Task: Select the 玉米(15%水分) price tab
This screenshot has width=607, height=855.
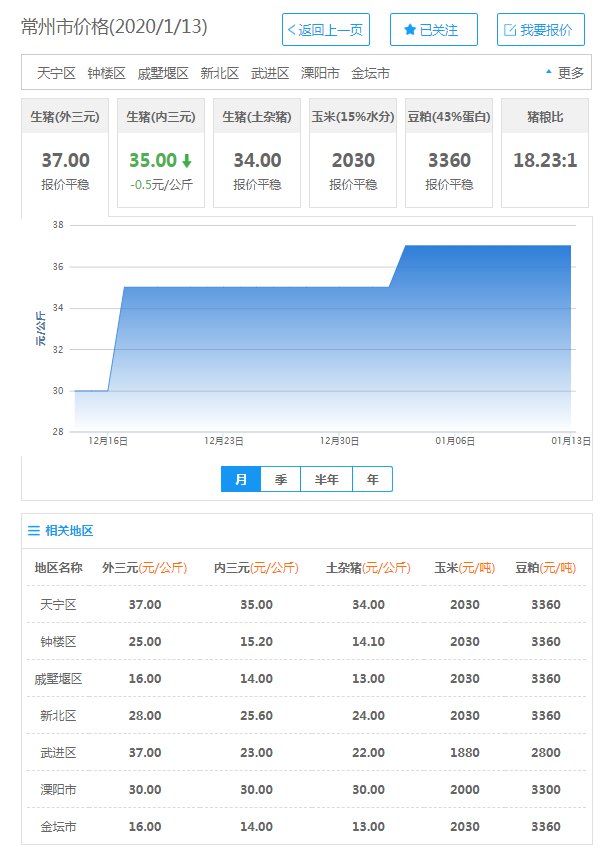Action: click(x=353, y=153)
